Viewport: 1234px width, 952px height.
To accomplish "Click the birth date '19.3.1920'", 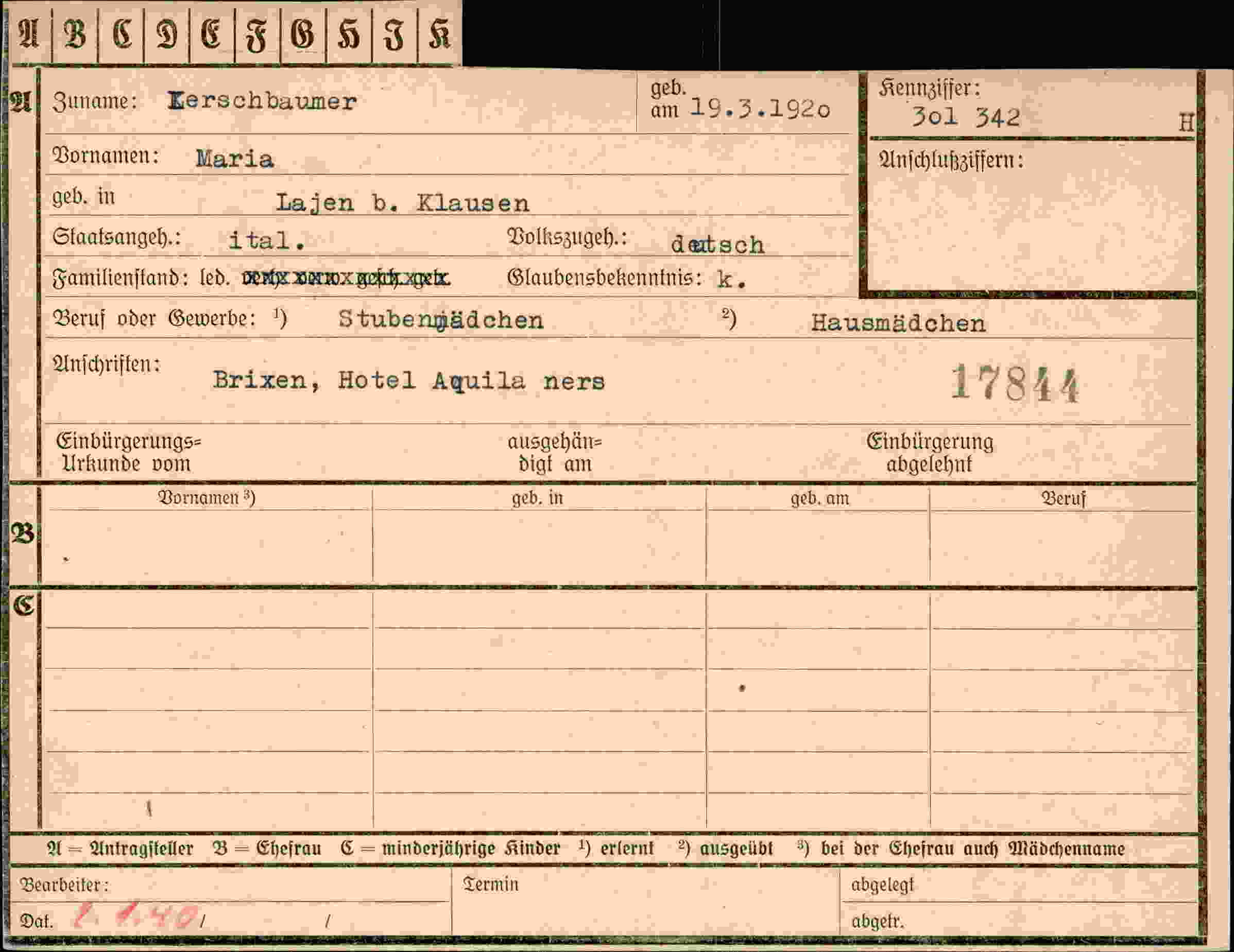I will 761,108.
